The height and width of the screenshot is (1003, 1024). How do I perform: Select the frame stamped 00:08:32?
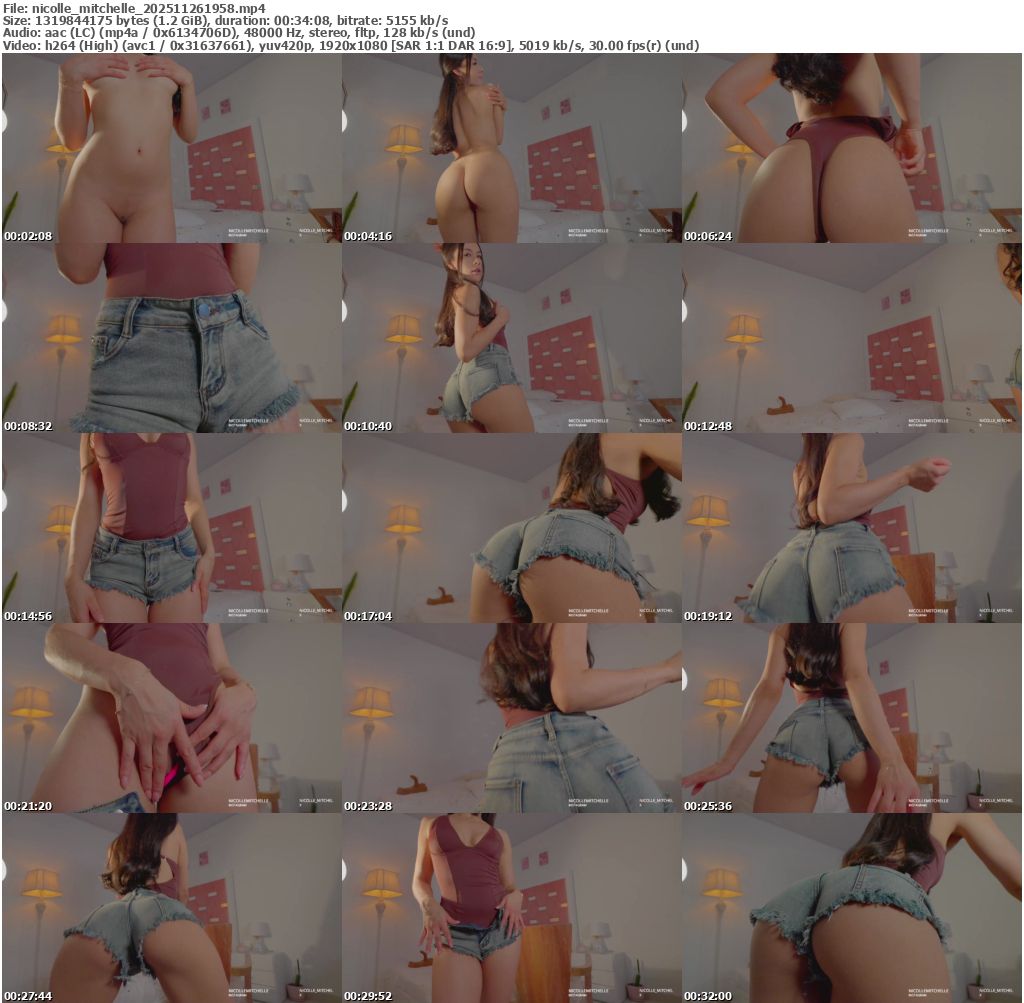coord(172,338)
